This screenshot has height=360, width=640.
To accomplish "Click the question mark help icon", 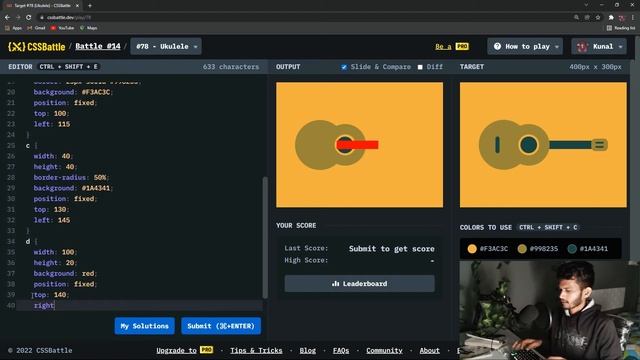I will tap(497, 47).
